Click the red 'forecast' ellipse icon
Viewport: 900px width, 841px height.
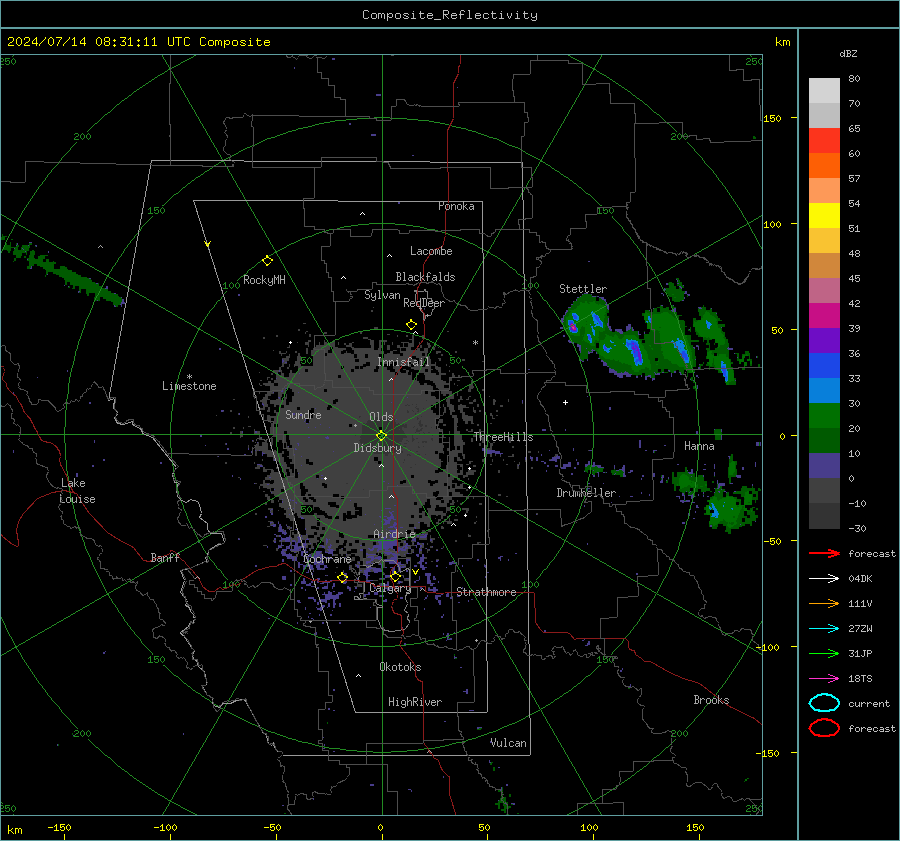click(824, 728)
